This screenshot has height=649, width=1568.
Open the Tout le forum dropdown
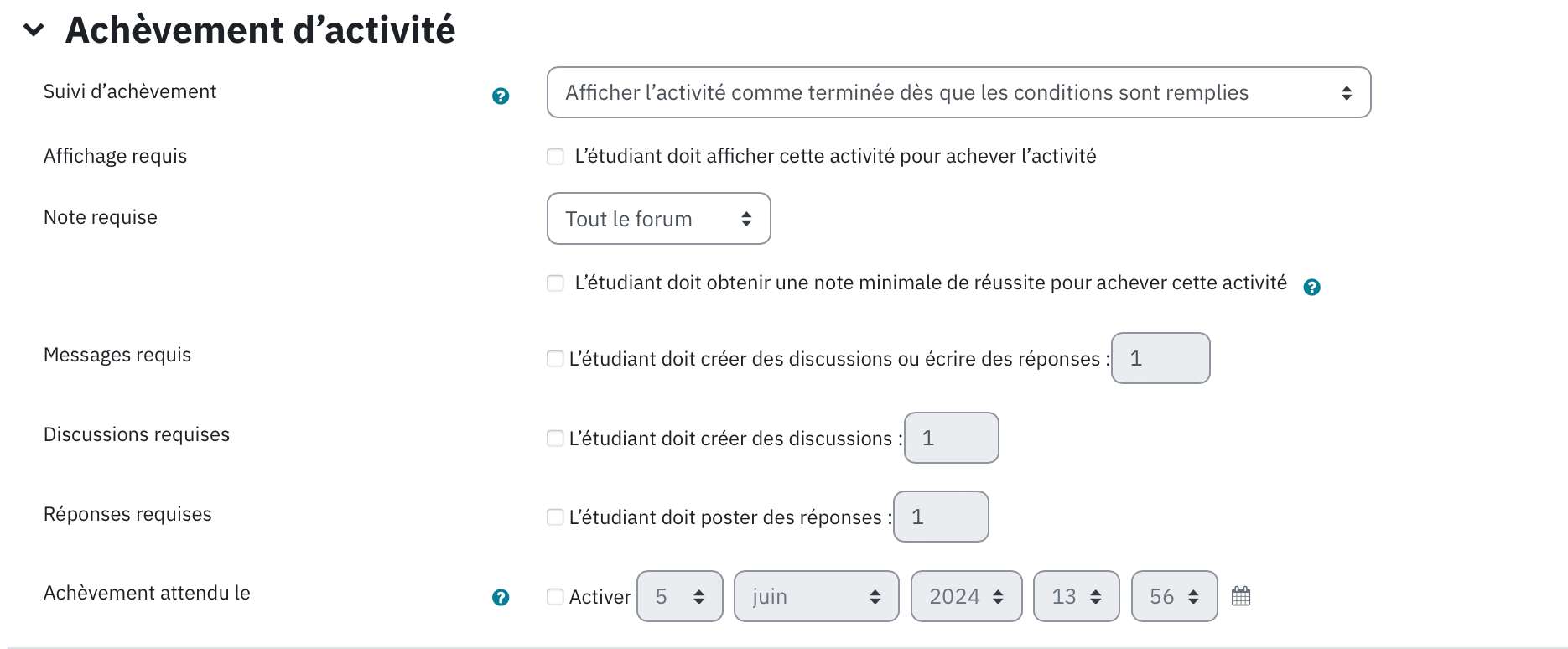(x=658, y=219)
